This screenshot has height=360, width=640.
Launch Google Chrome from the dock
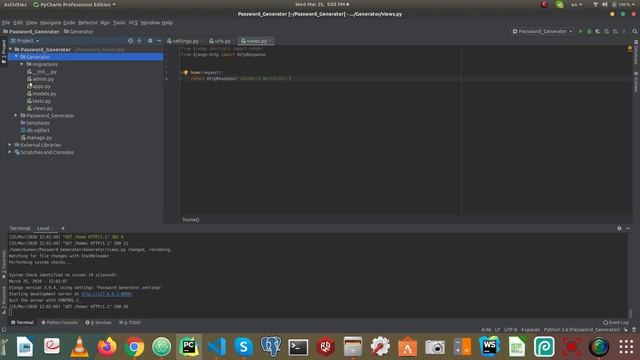(x=134, y=347)
